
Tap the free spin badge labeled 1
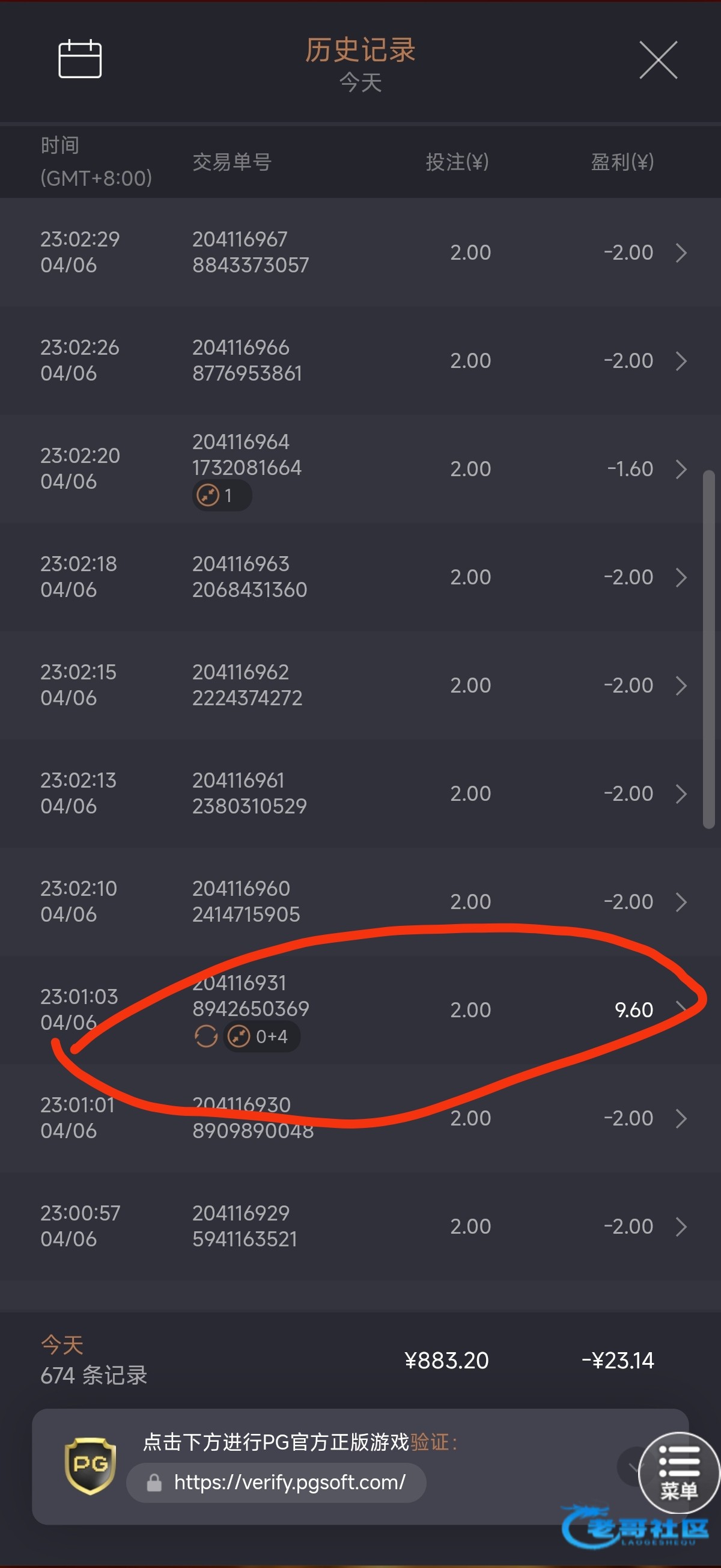point(222,495)
